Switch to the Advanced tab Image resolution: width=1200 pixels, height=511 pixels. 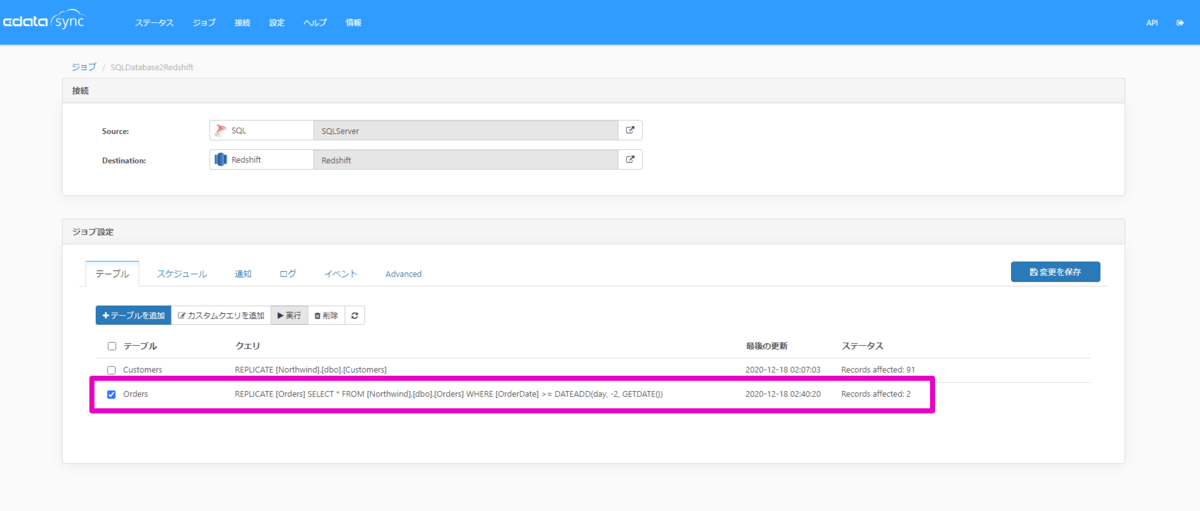(404, 273)
